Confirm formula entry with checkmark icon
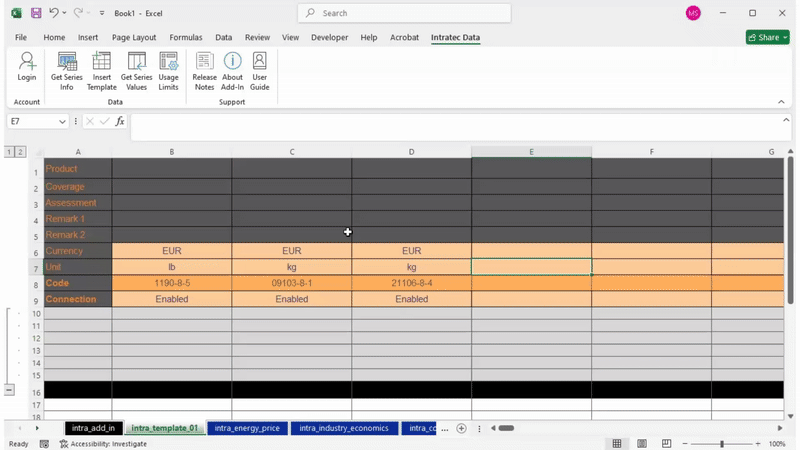The height and width of the screenshot is (450, 800). 105,121
